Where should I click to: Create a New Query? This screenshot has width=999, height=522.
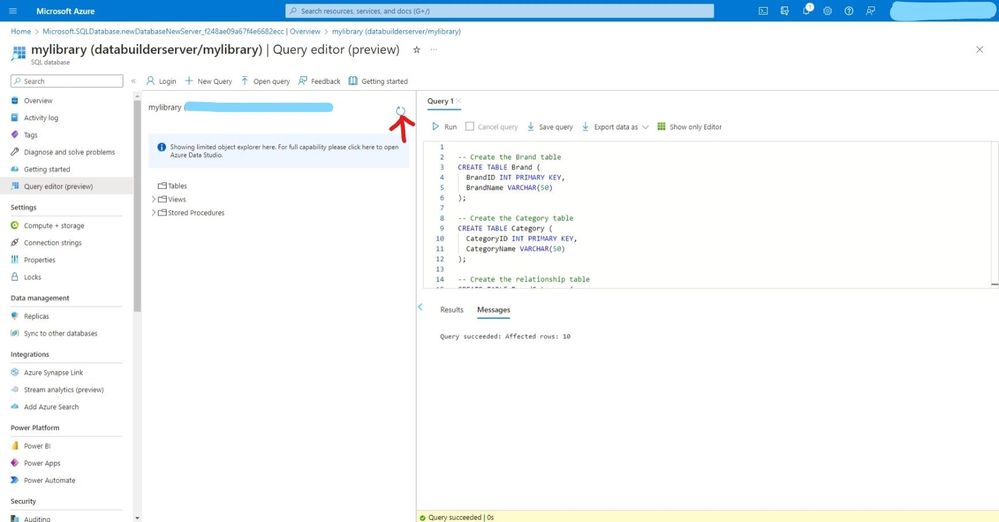[x=208, y=81]
